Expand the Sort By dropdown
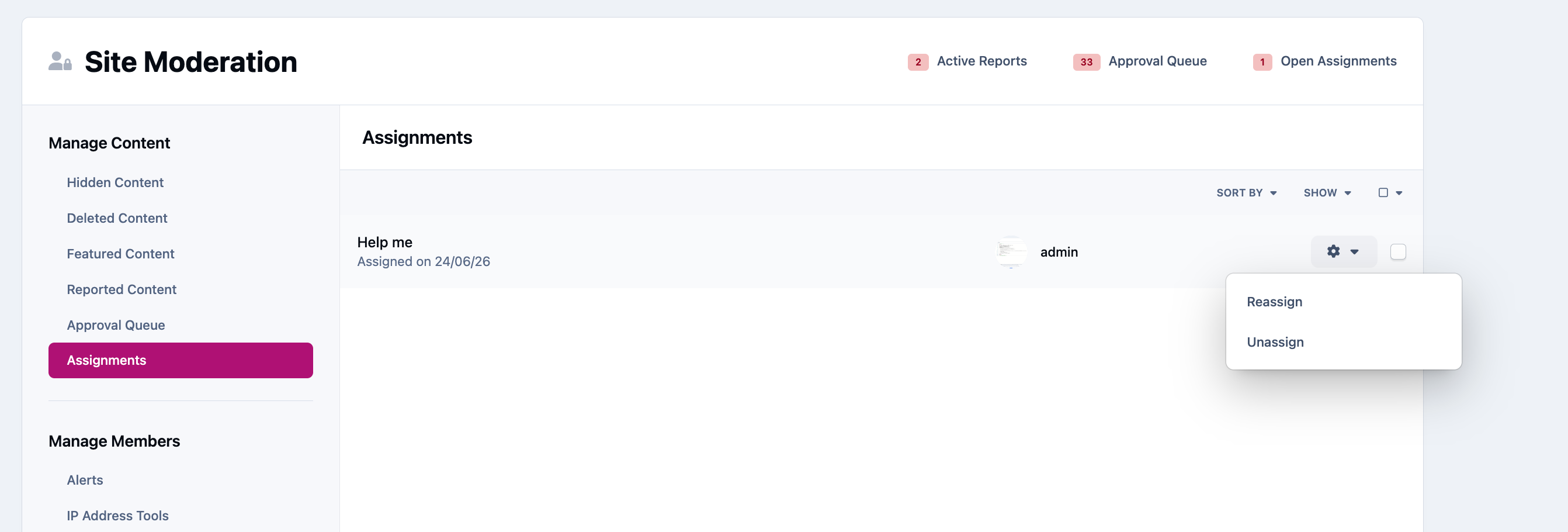The image size is (1568, 532). pos(1246,192)
